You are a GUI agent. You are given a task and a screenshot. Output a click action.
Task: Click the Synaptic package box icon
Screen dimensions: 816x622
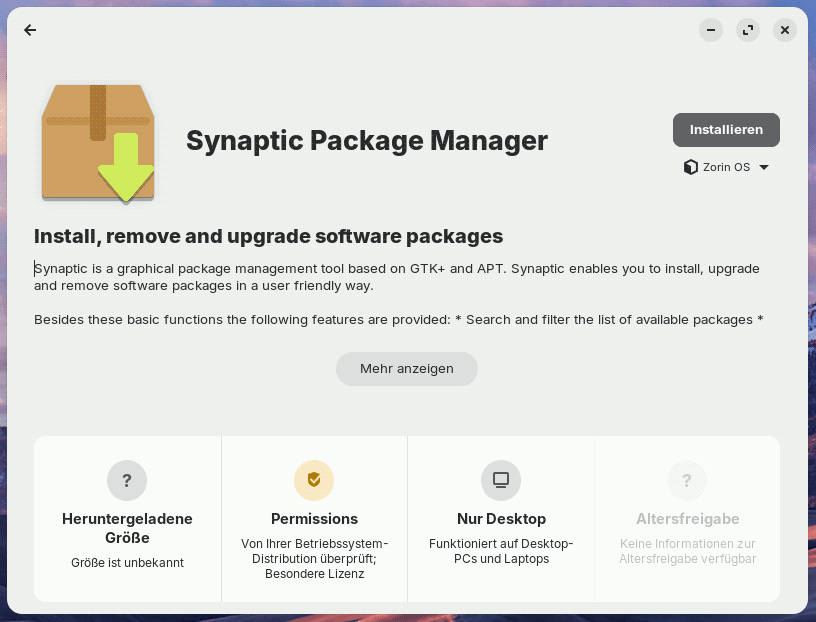tap(98, 143)
